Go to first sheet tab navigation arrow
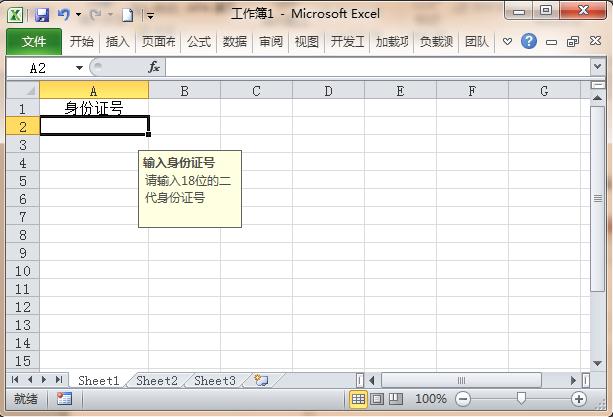This screenshot has width=613, height=417. (15, 379)
